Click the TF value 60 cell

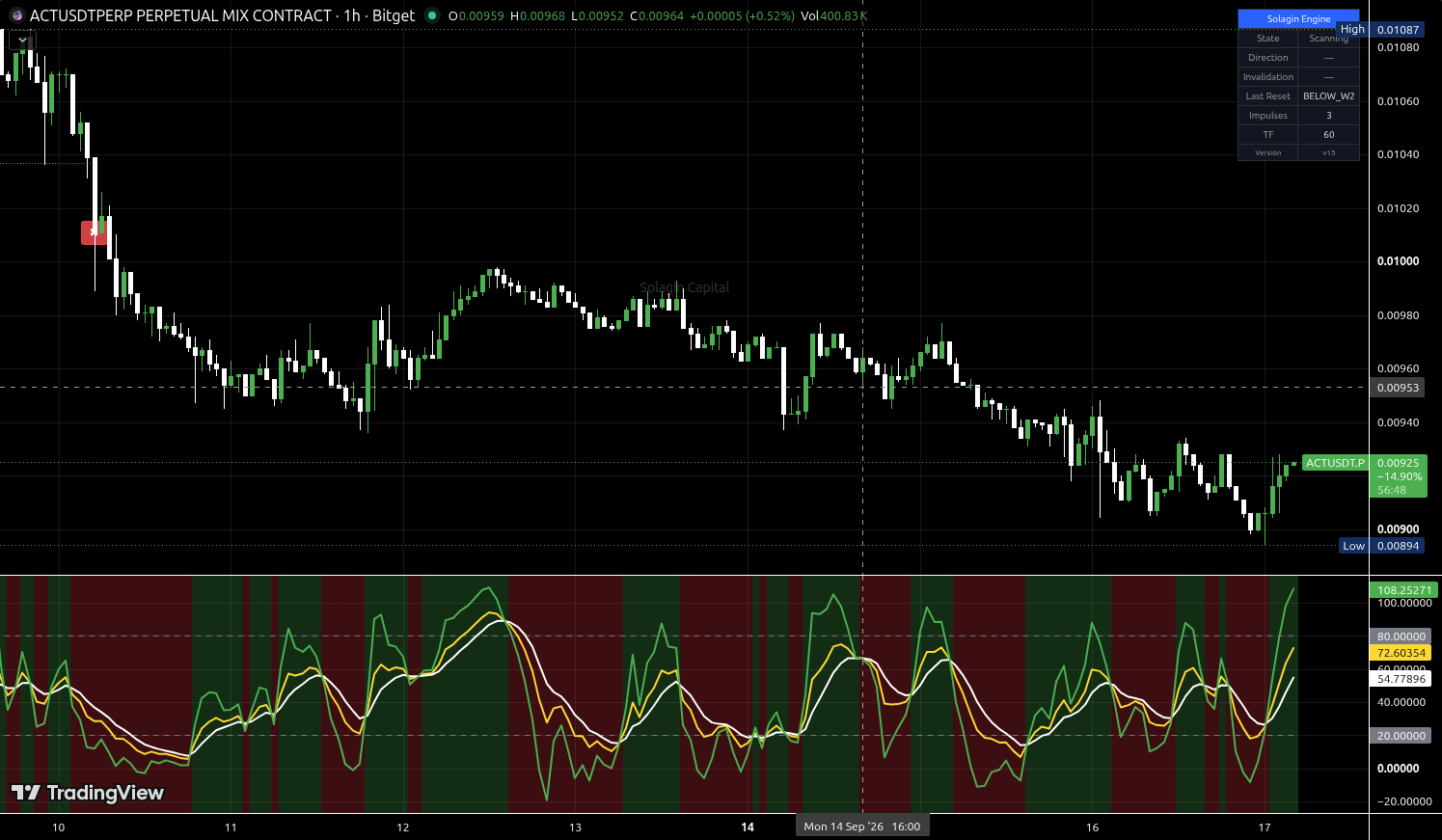click(x=1328, y=135)
